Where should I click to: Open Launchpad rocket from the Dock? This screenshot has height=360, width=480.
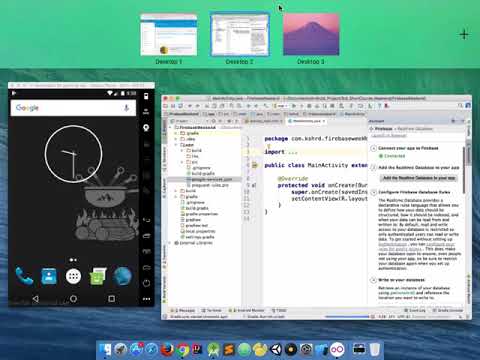click(x=121, y=349)
